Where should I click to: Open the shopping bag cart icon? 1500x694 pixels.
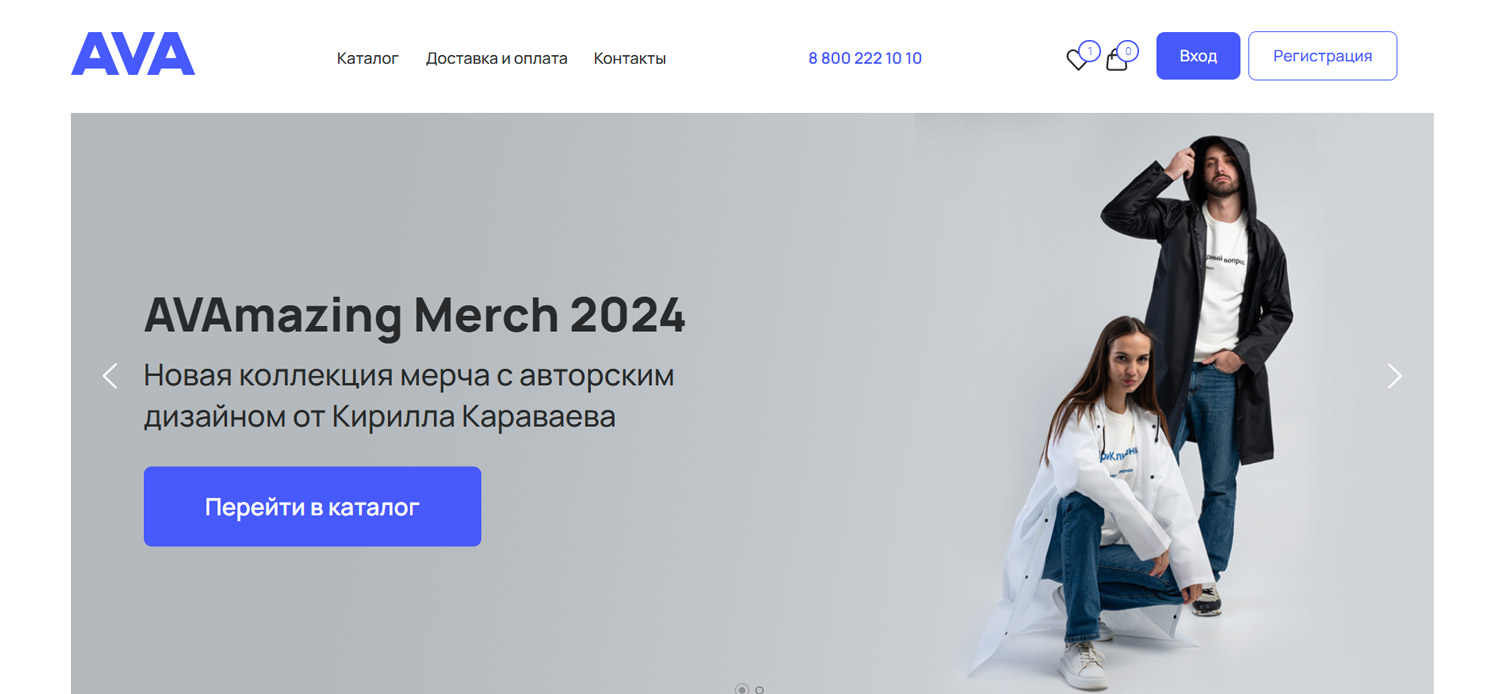coord(1116,60)
